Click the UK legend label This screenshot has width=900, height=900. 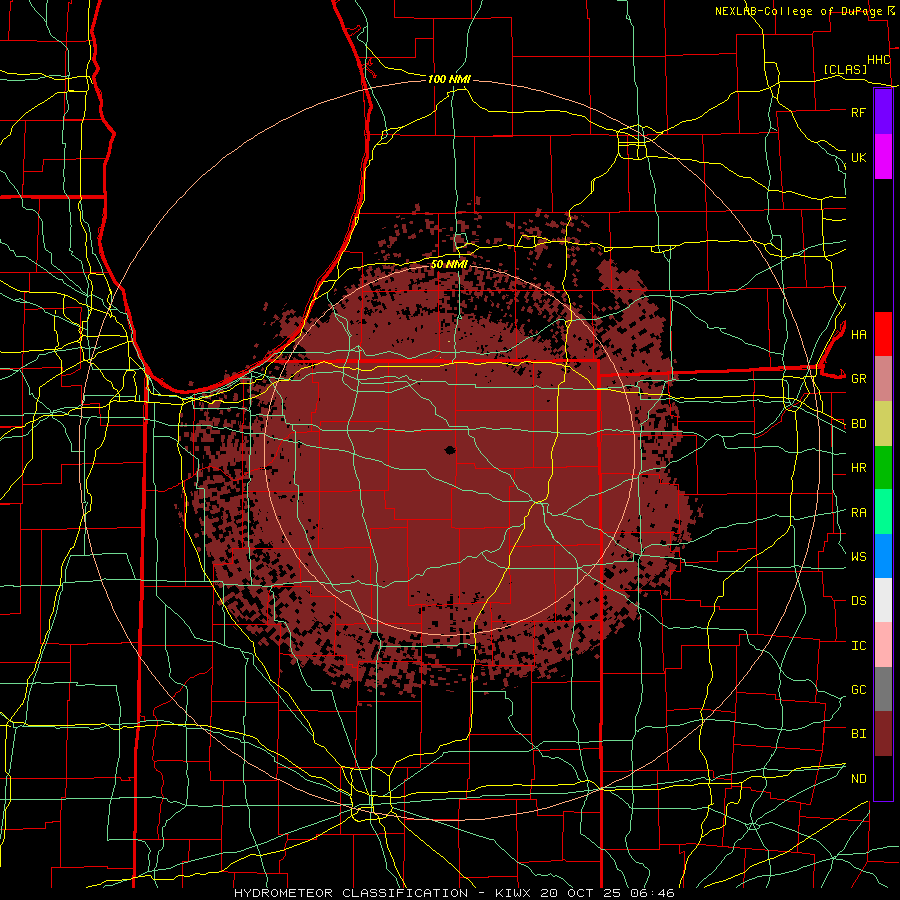(x=858, y=157)
